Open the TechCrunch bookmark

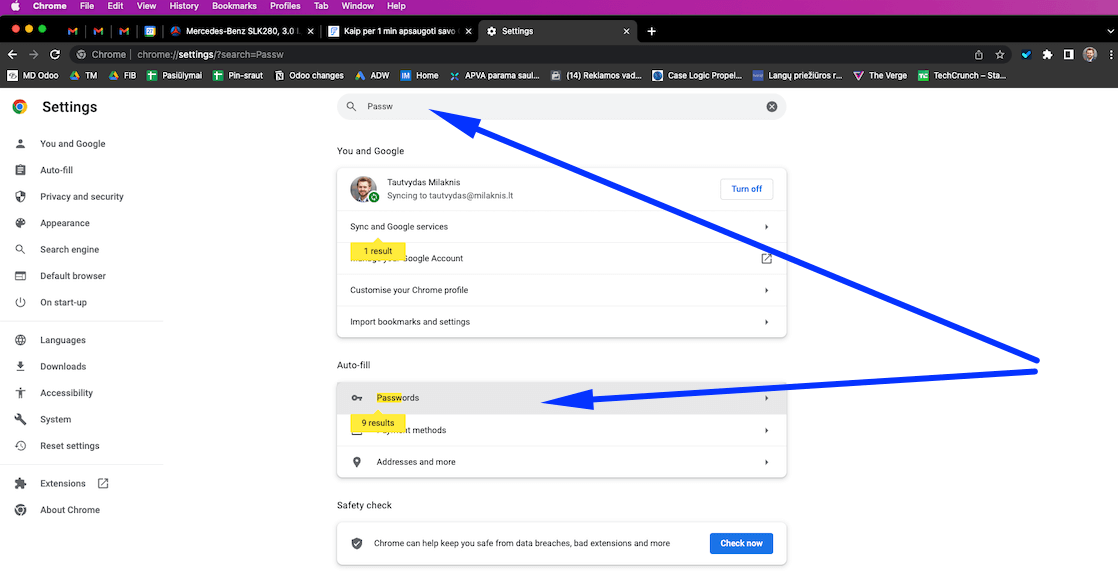click(x=962, y=75)
